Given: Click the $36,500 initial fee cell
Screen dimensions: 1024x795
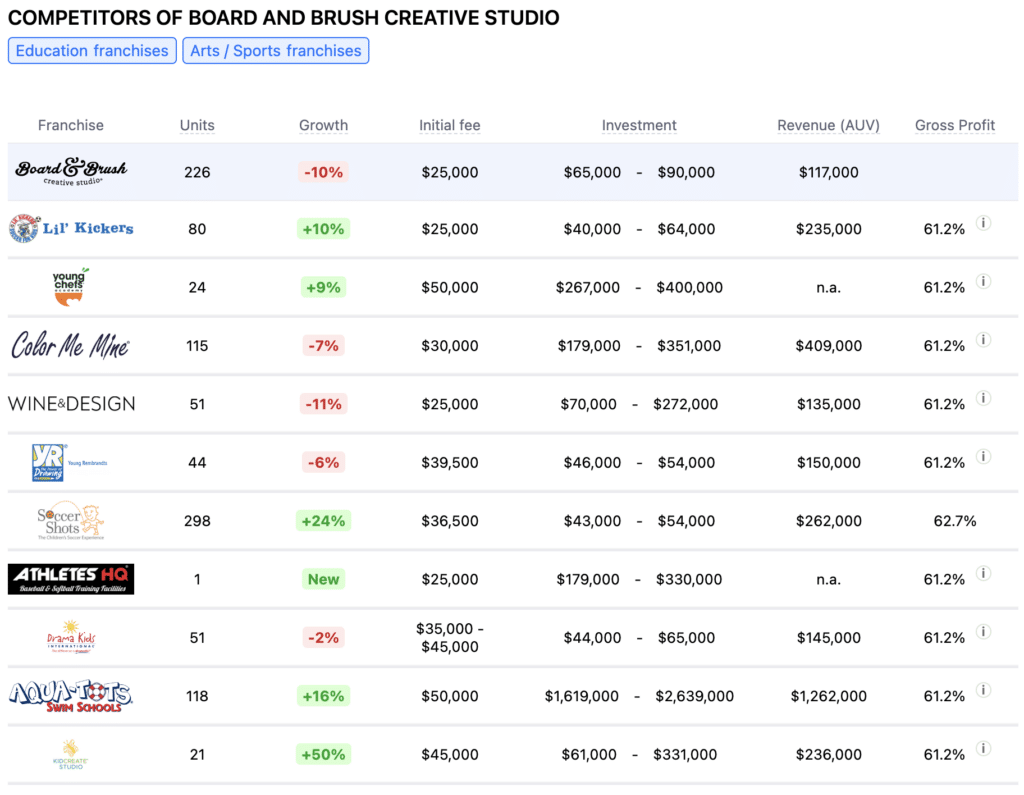Looking at the screenshot, I should point(449,521).
